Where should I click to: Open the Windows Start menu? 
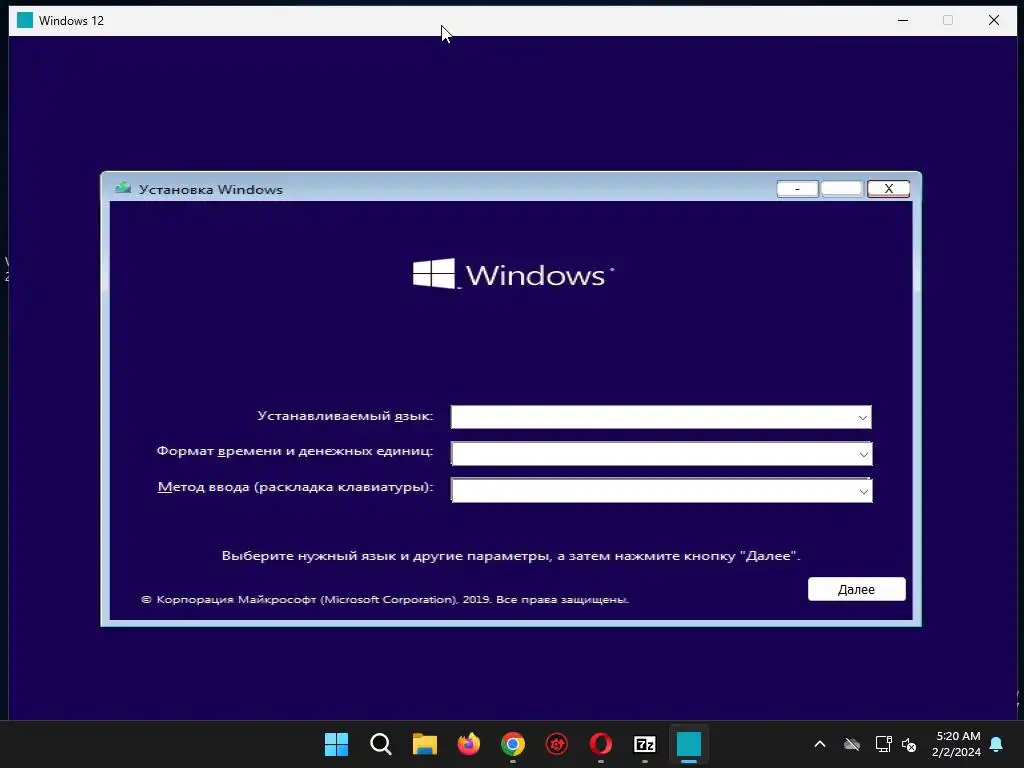point(336,744)
